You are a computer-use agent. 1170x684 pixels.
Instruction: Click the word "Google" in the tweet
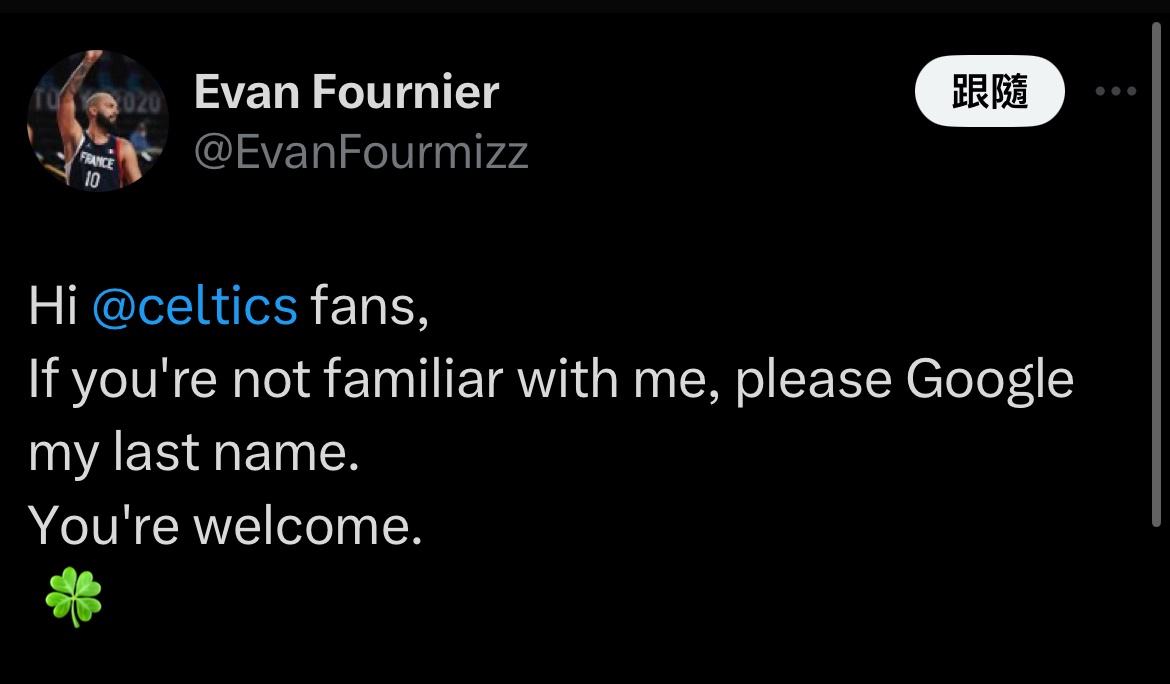tap(989, 380)
